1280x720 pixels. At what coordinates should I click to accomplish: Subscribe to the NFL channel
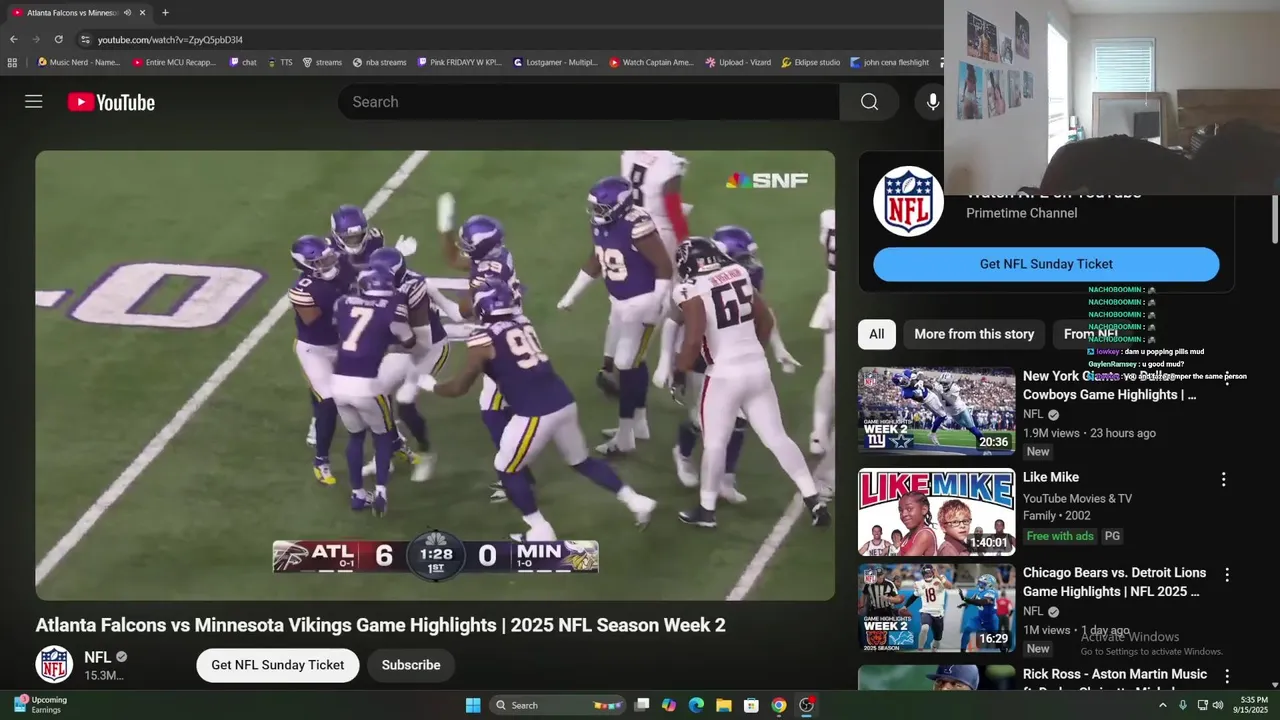coord(411,665)
